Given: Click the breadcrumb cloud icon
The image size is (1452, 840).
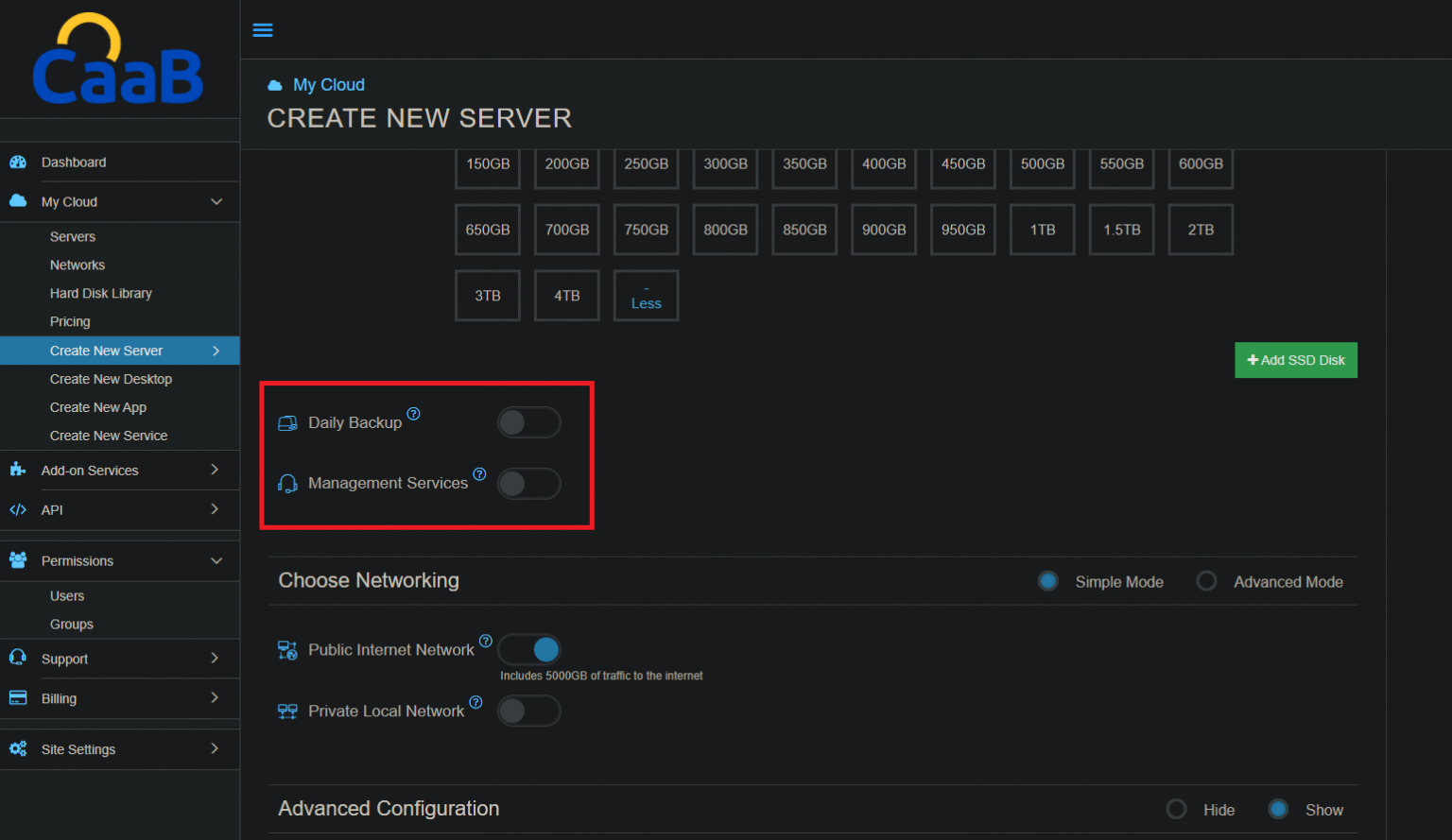Looking at the screenshot, I should [x=275, y=85].
